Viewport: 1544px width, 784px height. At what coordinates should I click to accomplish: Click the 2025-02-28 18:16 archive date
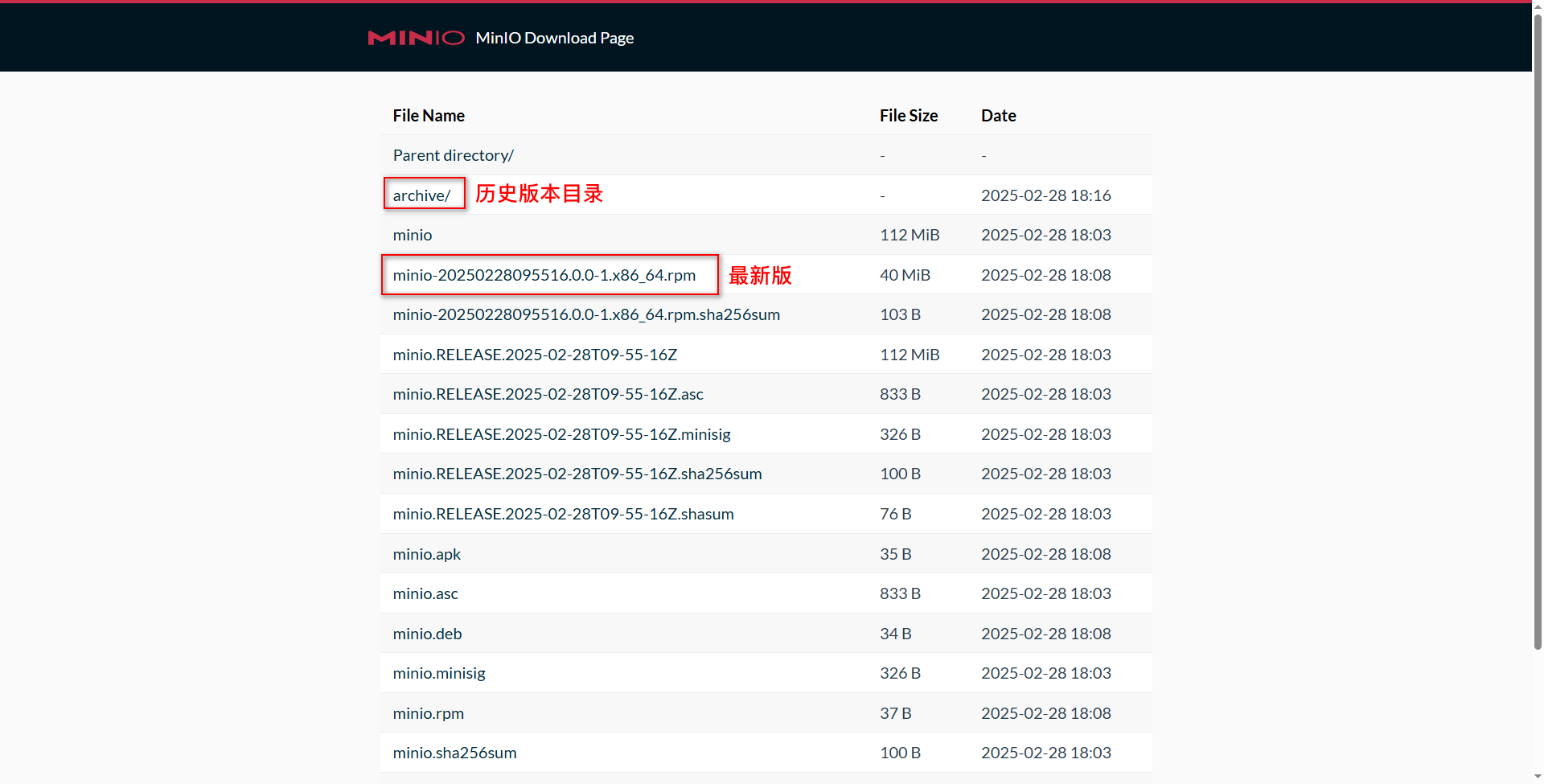point(1046,195)
